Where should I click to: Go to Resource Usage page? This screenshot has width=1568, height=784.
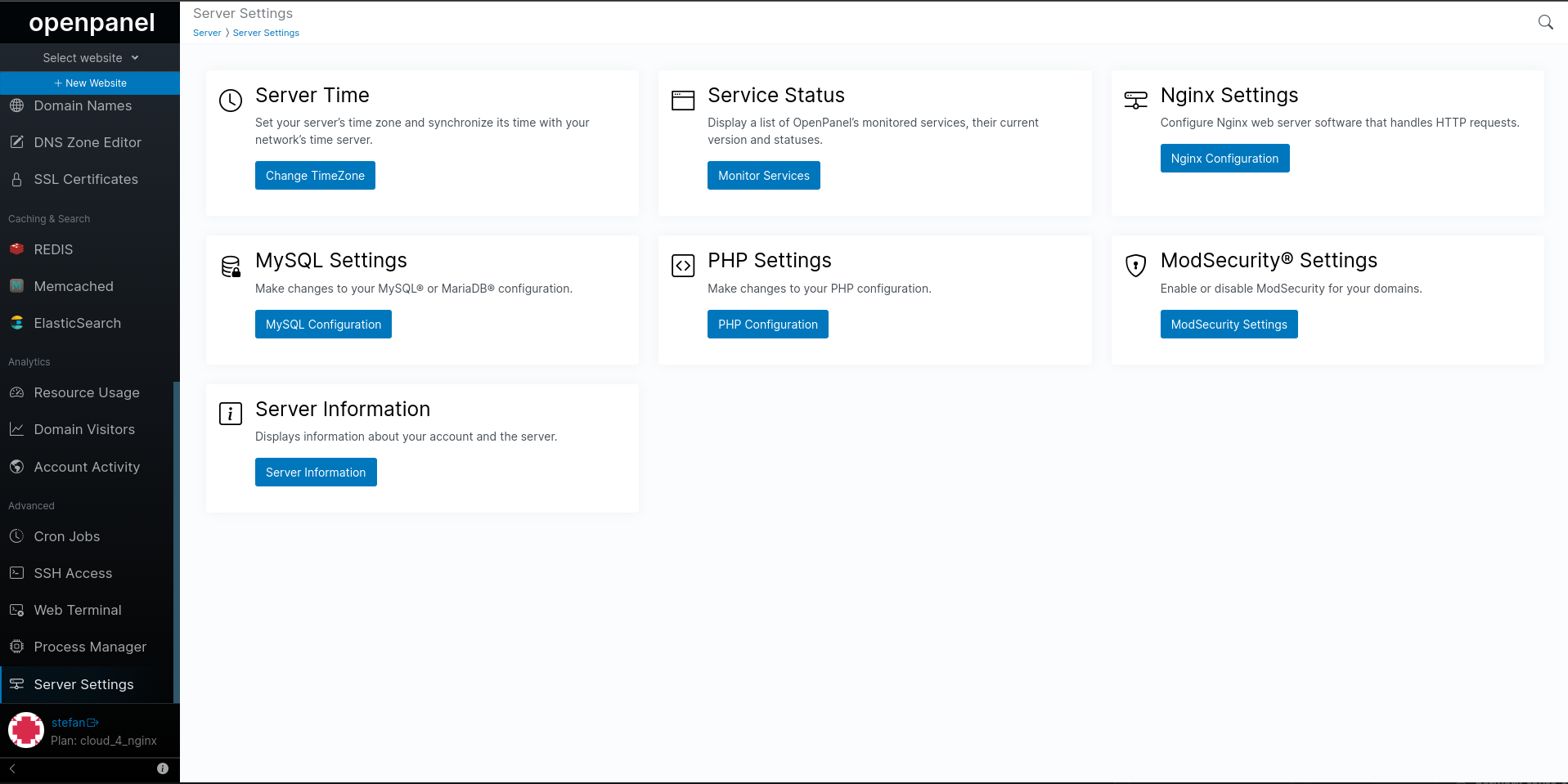pyautogui.click(x=87, y=392)
